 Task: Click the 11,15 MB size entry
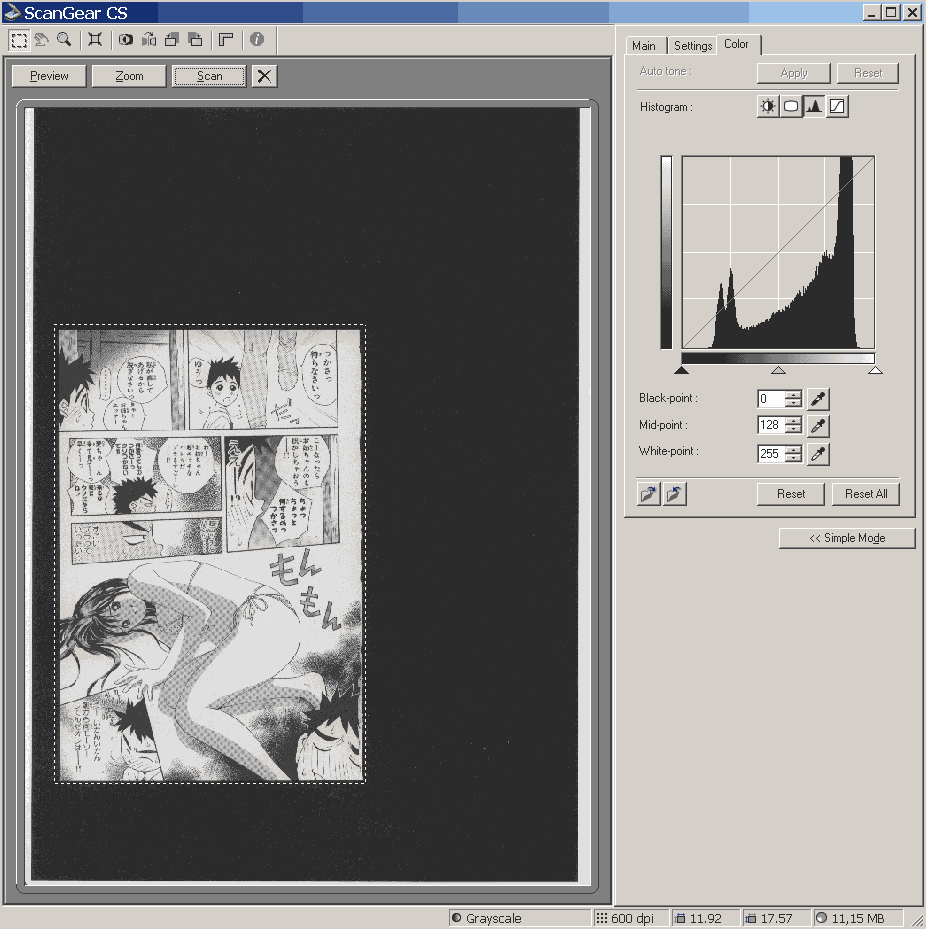pyautogui.click(x=858, y=918)
